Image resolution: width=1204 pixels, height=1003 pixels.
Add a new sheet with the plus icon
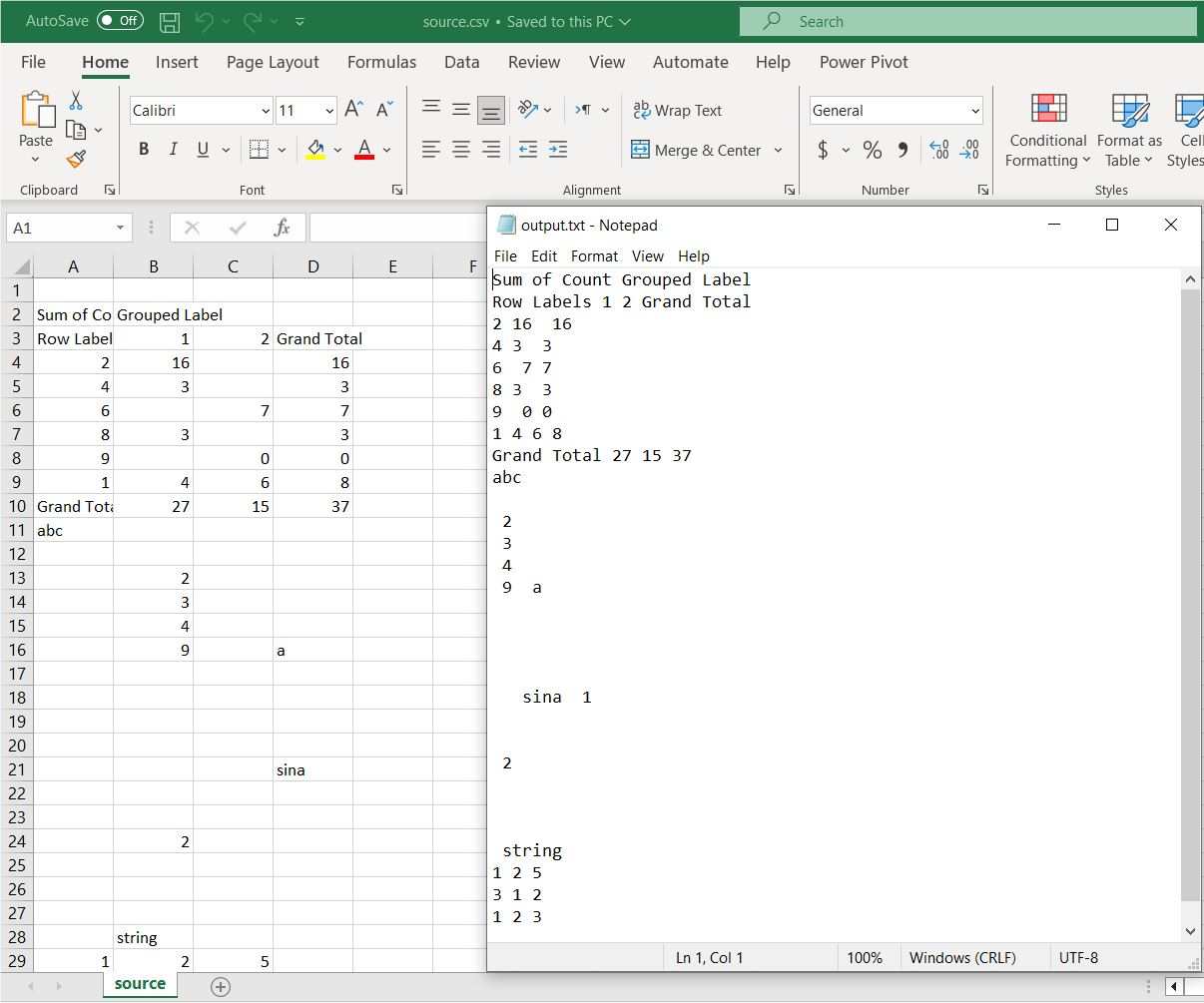coord(221,986)
